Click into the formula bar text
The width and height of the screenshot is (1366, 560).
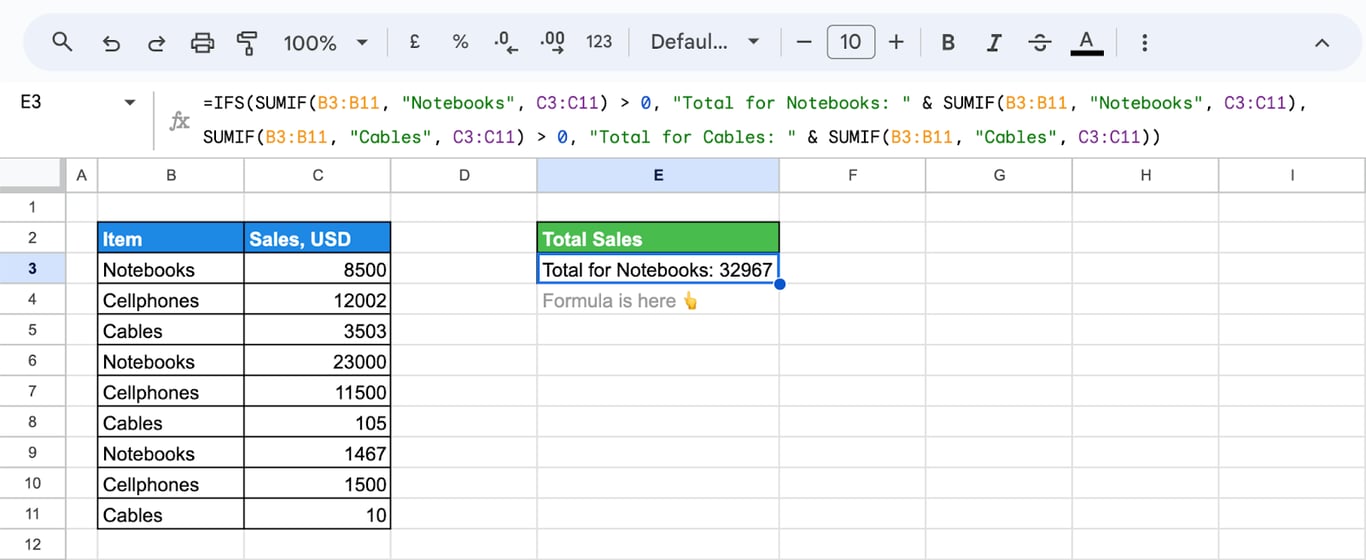pyautogui.click(x=755, y=120)
